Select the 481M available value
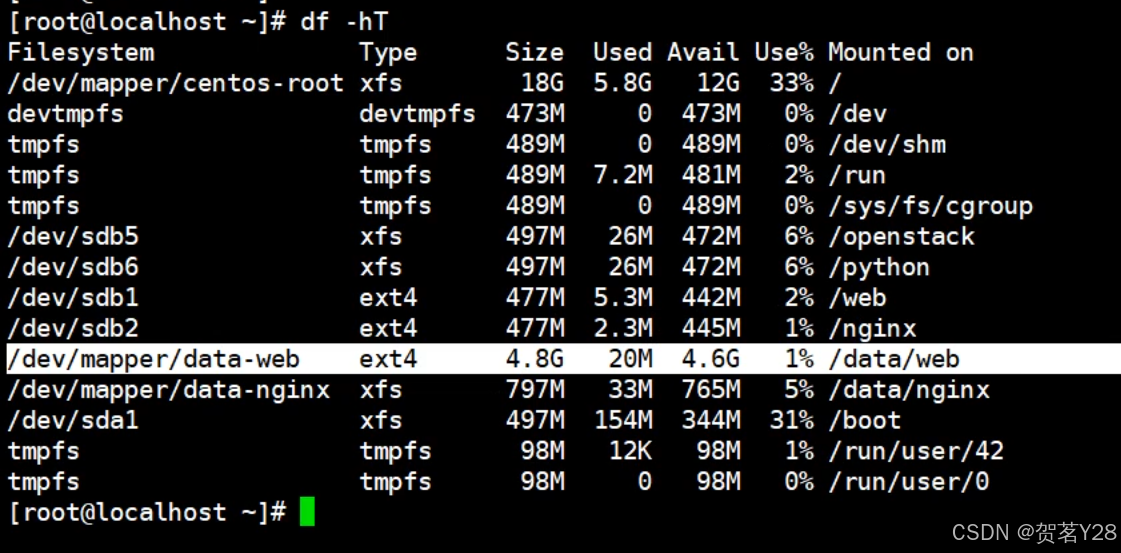This screenshot has height=553, width=1121. [711, 176]
